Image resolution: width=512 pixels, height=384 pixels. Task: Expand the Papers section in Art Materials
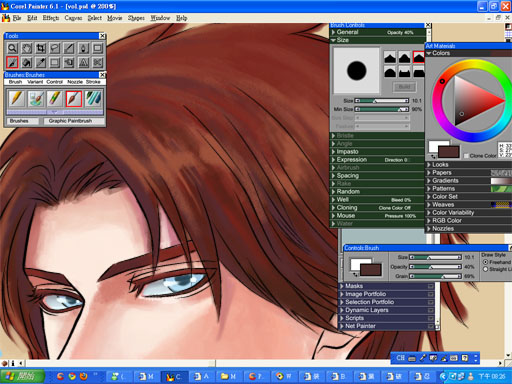click(429, 172)
